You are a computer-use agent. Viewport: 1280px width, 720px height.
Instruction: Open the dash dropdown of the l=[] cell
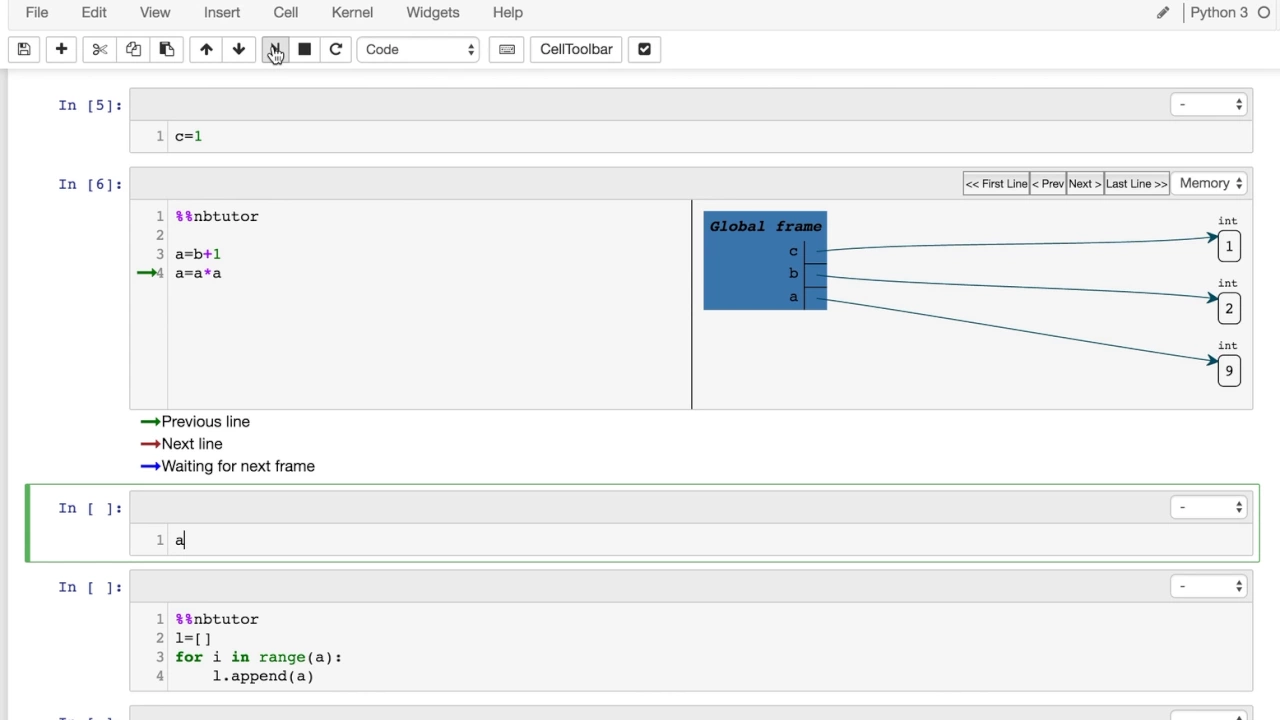(x=1209, y=586)
